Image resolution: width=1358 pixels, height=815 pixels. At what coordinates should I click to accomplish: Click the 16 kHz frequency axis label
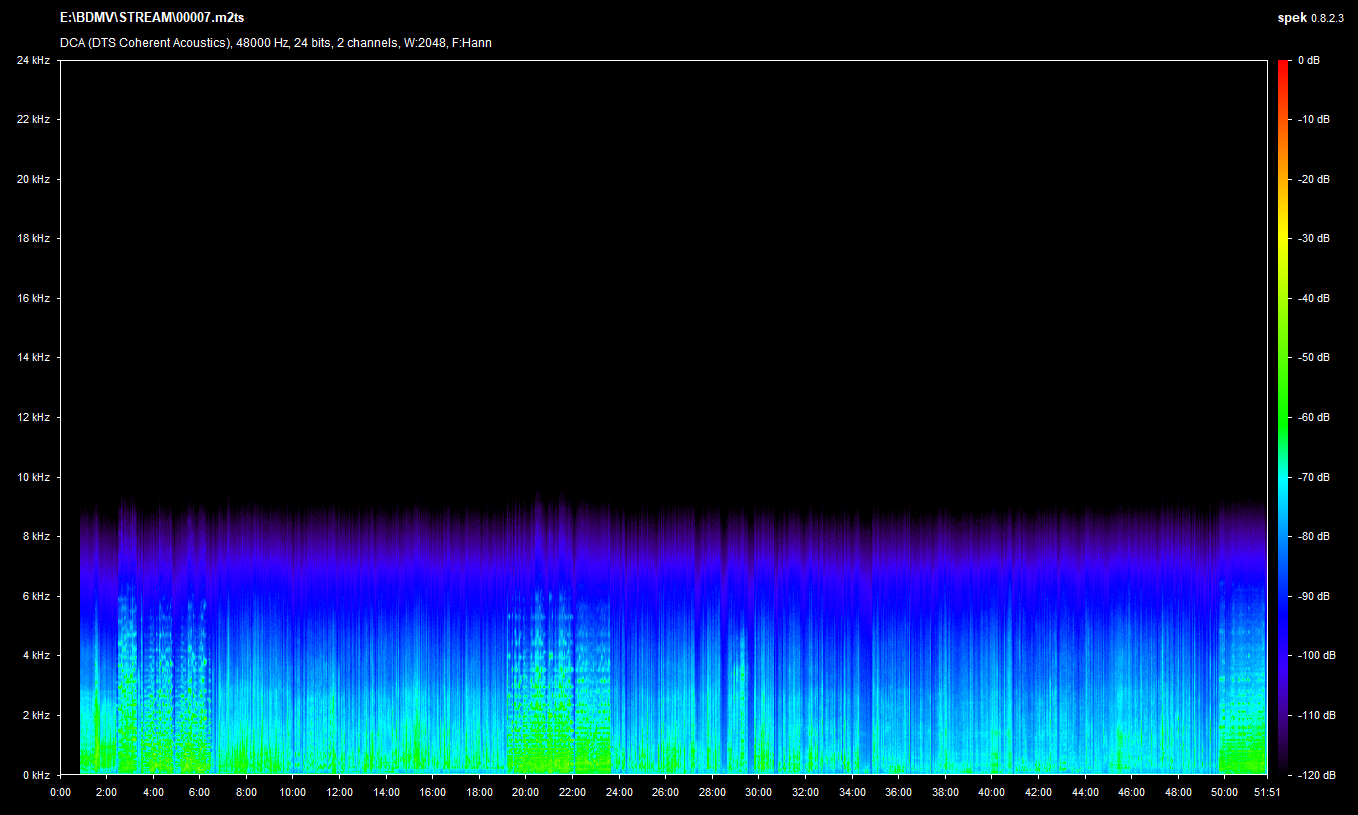coord(33,299)
